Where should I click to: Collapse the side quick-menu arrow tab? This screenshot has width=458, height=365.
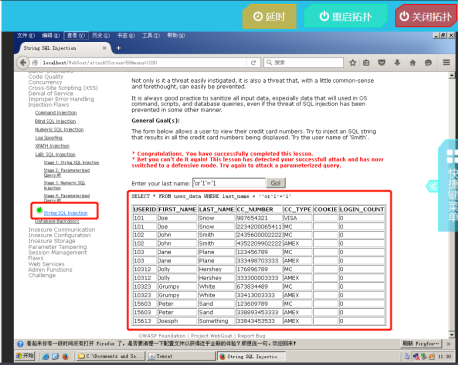tap(432, 186)
